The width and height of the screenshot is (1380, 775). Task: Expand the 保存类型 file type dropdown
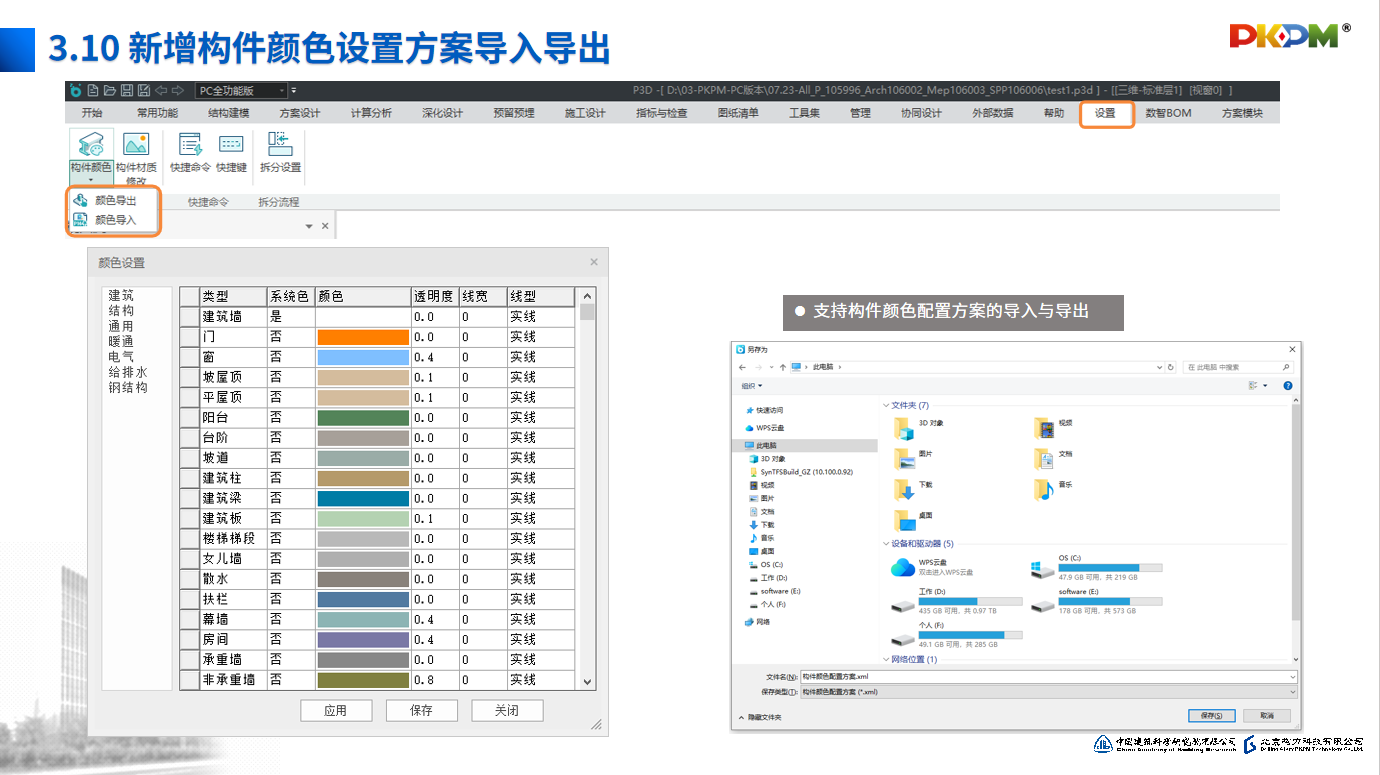tap(1292, 692)
